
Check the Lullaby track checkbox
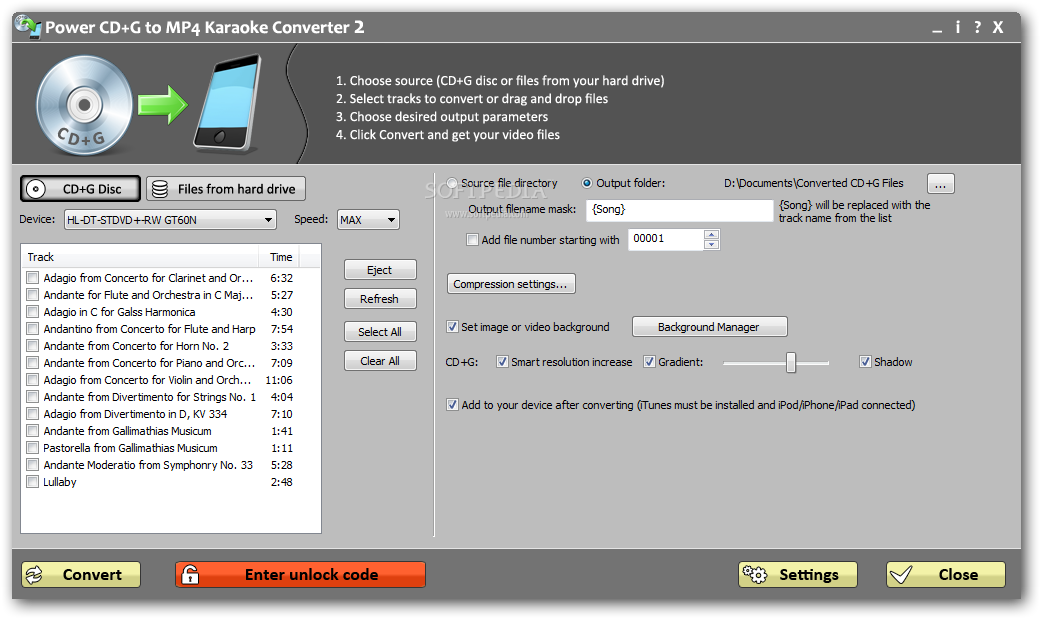33,482
